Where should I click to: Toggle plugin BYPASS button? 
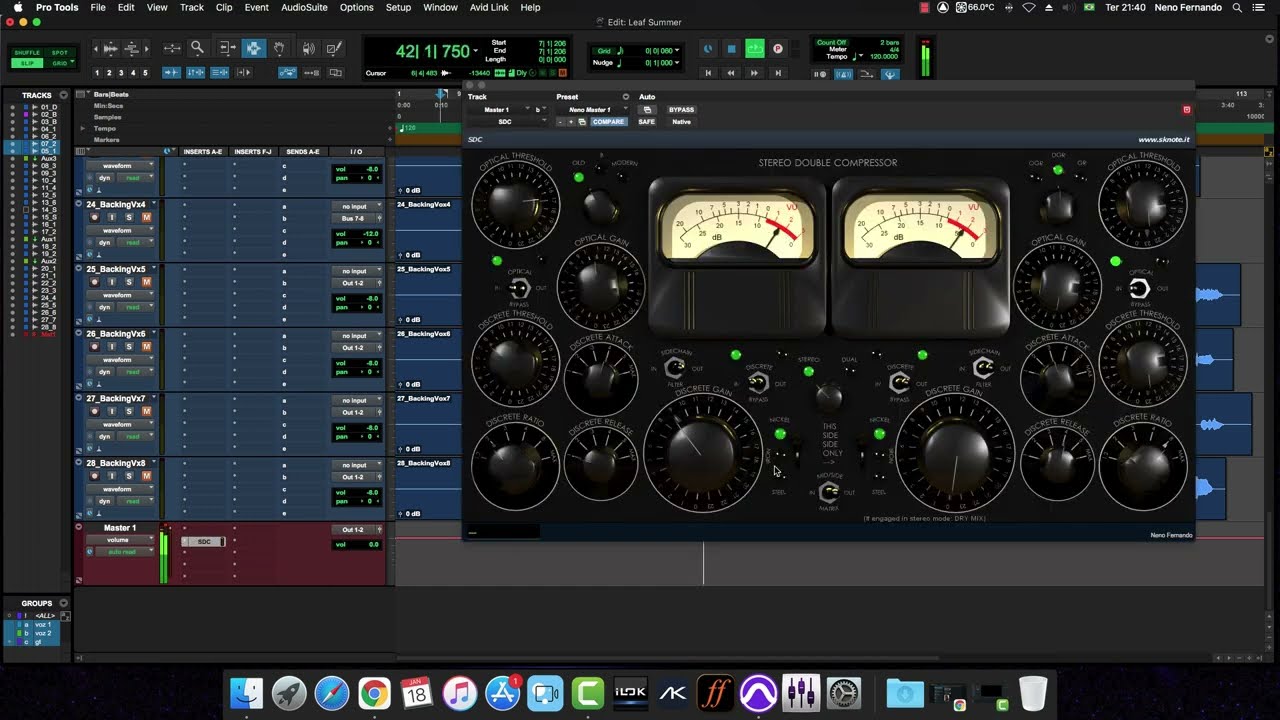tap(681, 109)
